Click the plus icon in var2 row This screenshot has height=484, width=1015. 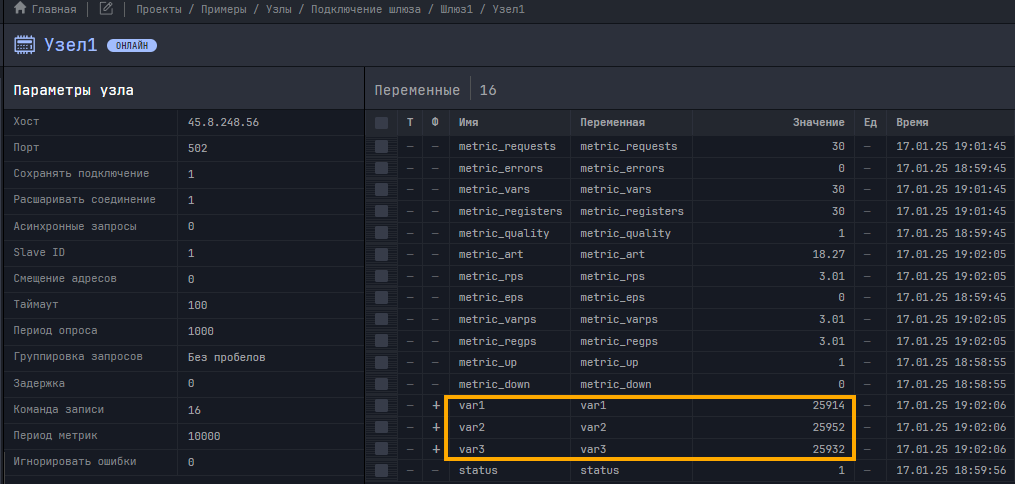pos(435,427)
